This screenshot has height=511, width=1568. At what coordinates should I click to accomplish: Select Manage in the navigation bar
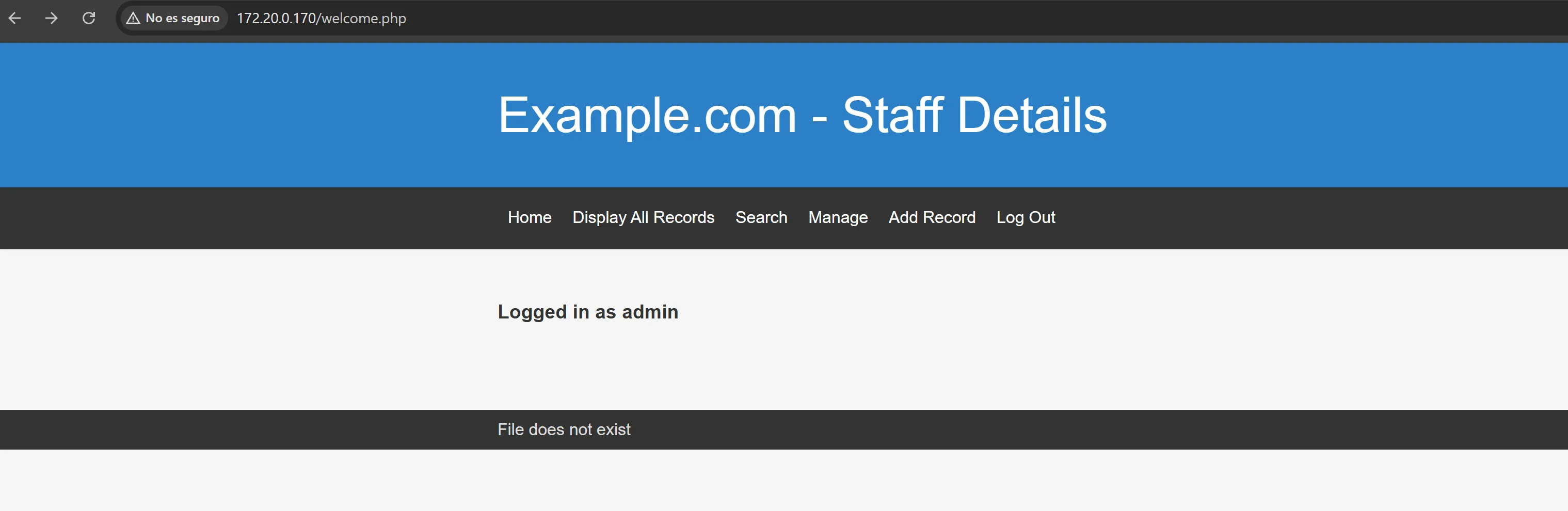point(838,217)
